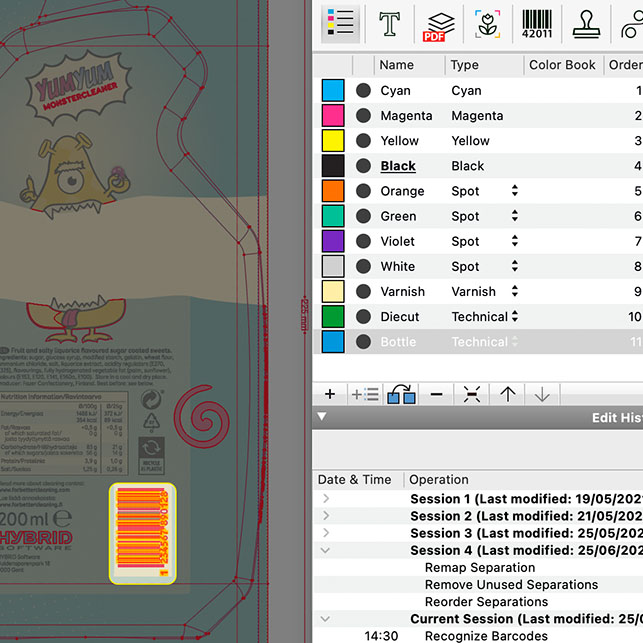Toggle visibility dot for White
This screenshot has width=643, height=643.
pos(363,266)
